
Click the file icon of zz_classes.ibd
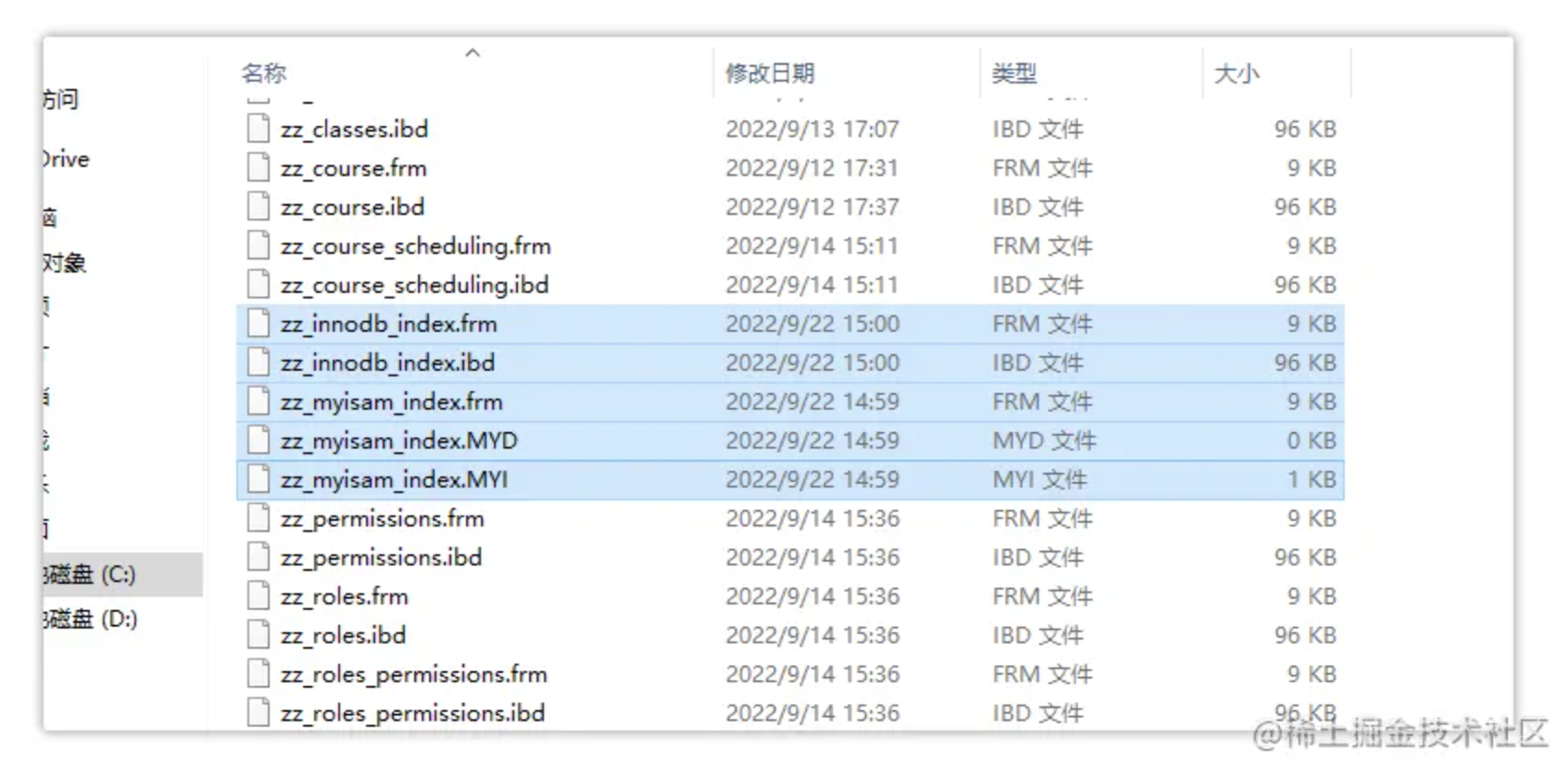coord(259,128)
